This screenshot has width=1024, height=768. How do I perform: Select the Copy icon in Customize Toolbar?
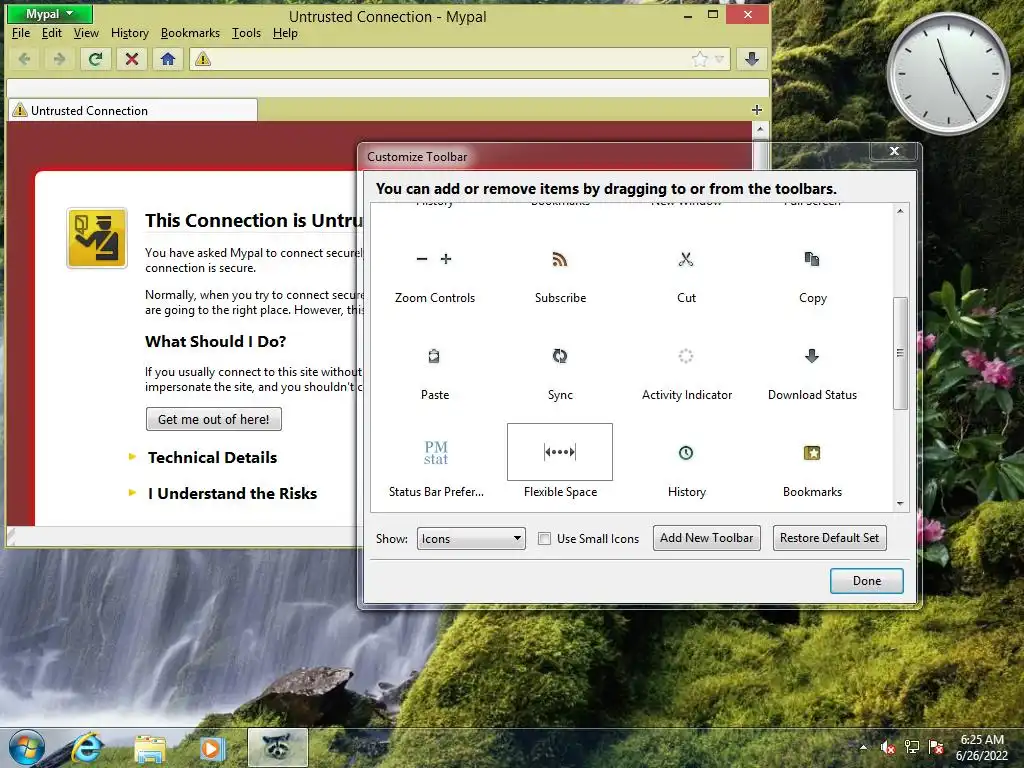812,259
